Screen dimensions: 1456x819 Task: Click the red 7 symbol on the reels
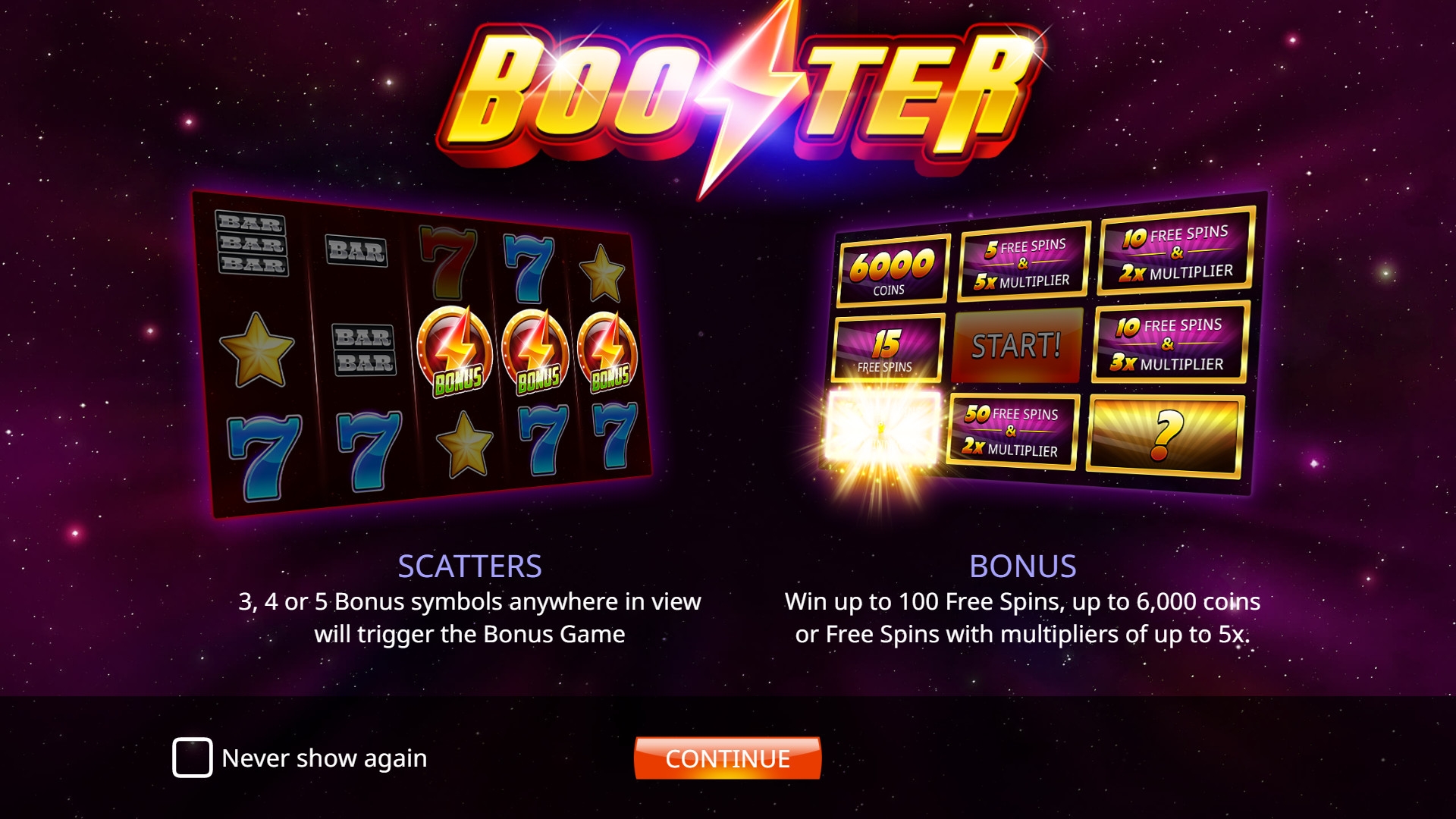[x=448, y=263]
